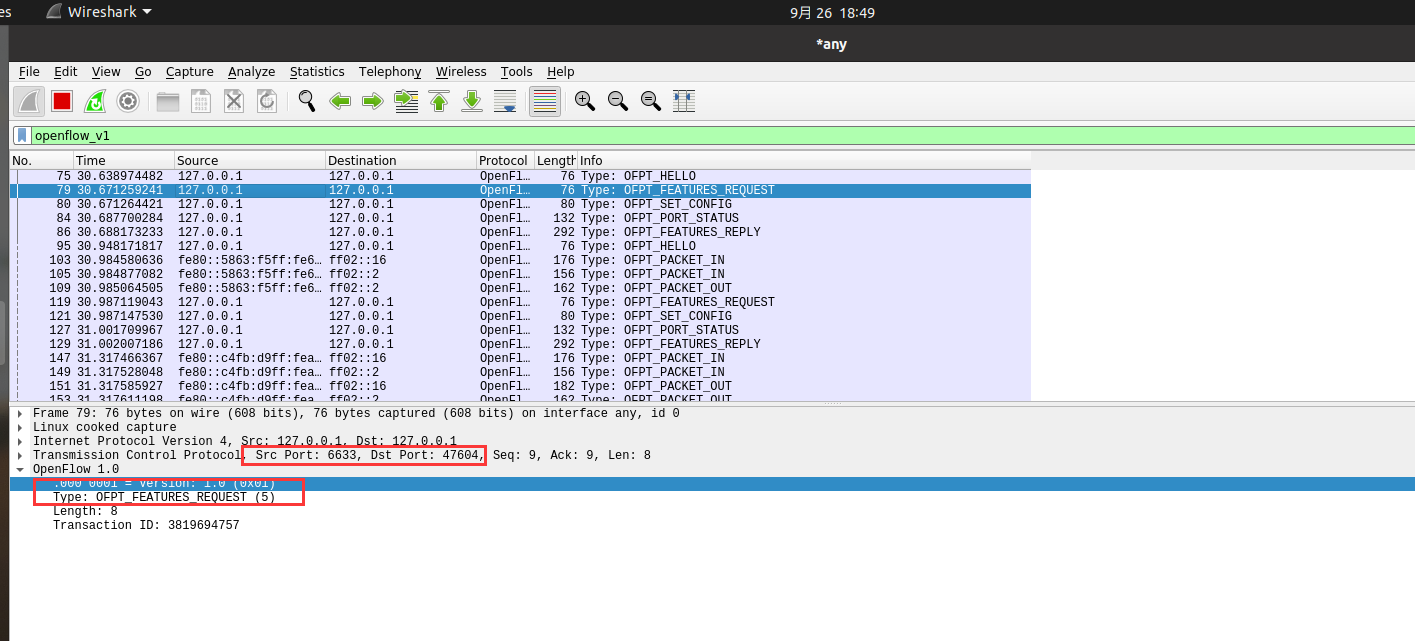
Task: Open a capture file with folder icon
Action: pyautogui.click(x=168, y=101)
